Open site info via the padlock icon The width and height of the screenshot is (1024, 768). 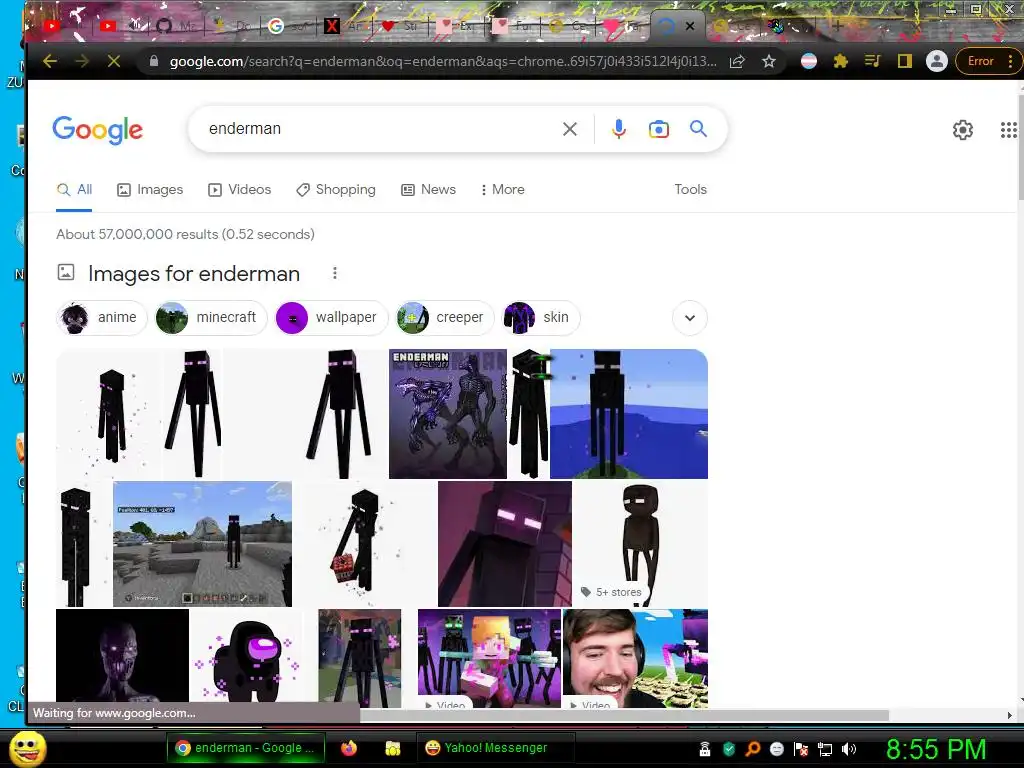tap(154, 61)
